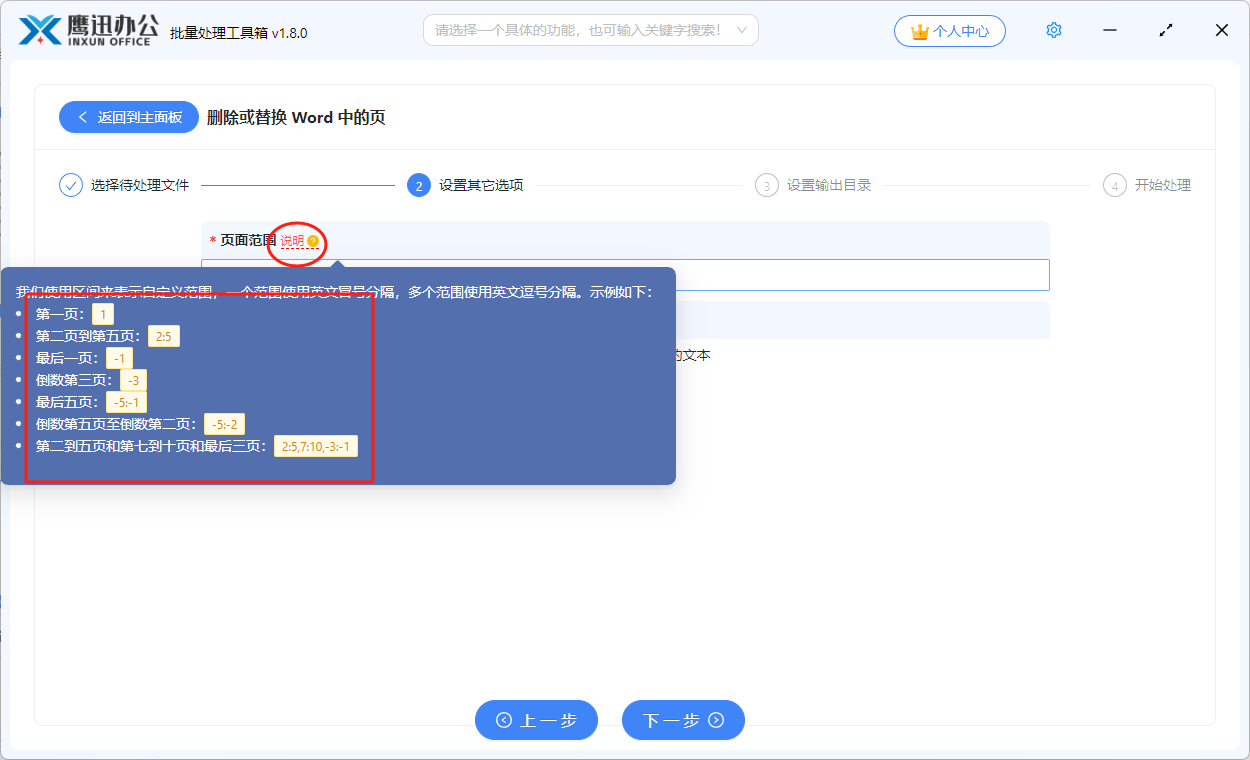The image size is (1250, 760).
Task: Click the red 说明 link
Action: (292, 242)
